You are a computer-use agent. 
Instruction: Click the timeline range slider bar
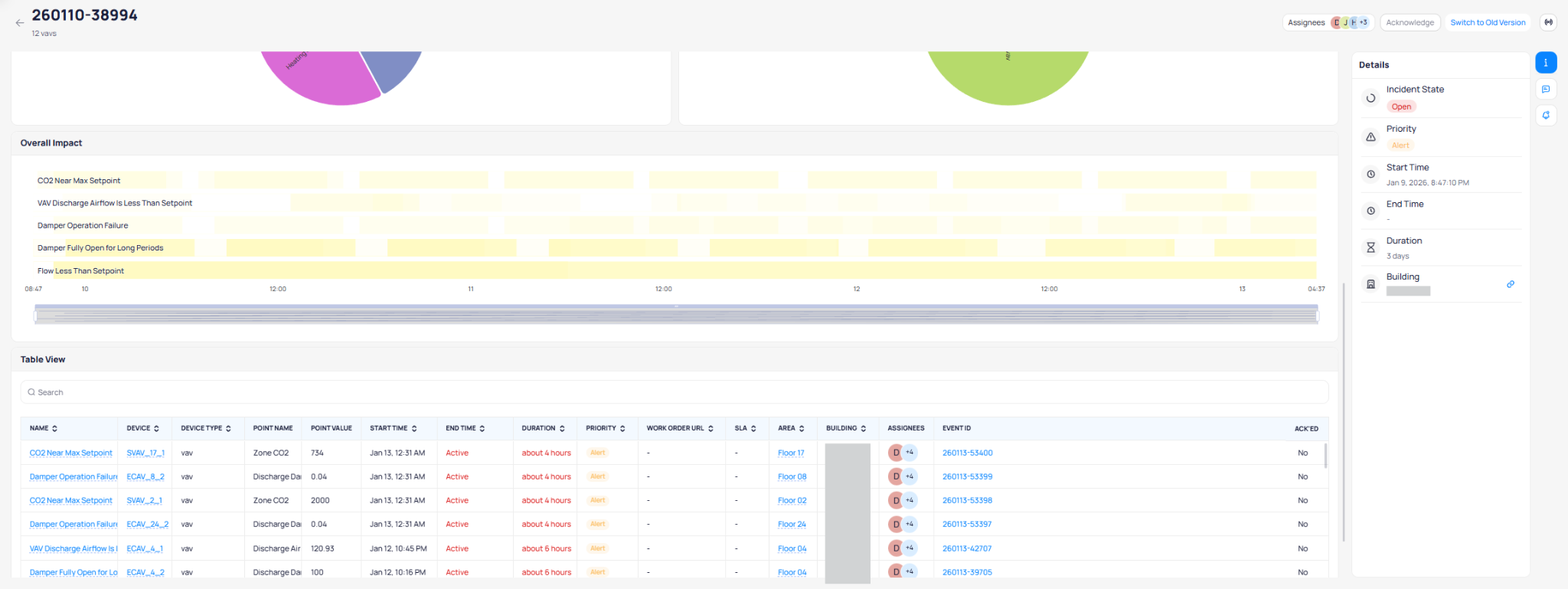675,315
